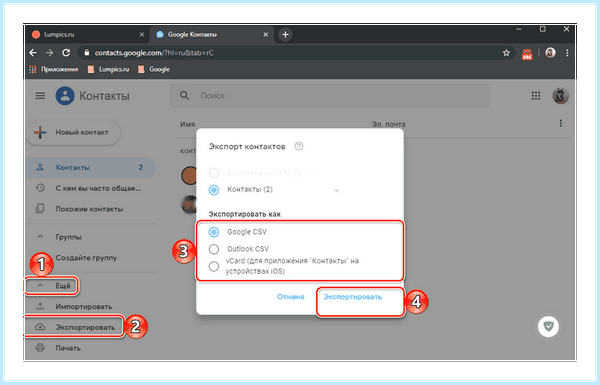Open the Google bookmark
This screenshot has width=600, height=385.
pyautogui.click(x=154, y=69)
